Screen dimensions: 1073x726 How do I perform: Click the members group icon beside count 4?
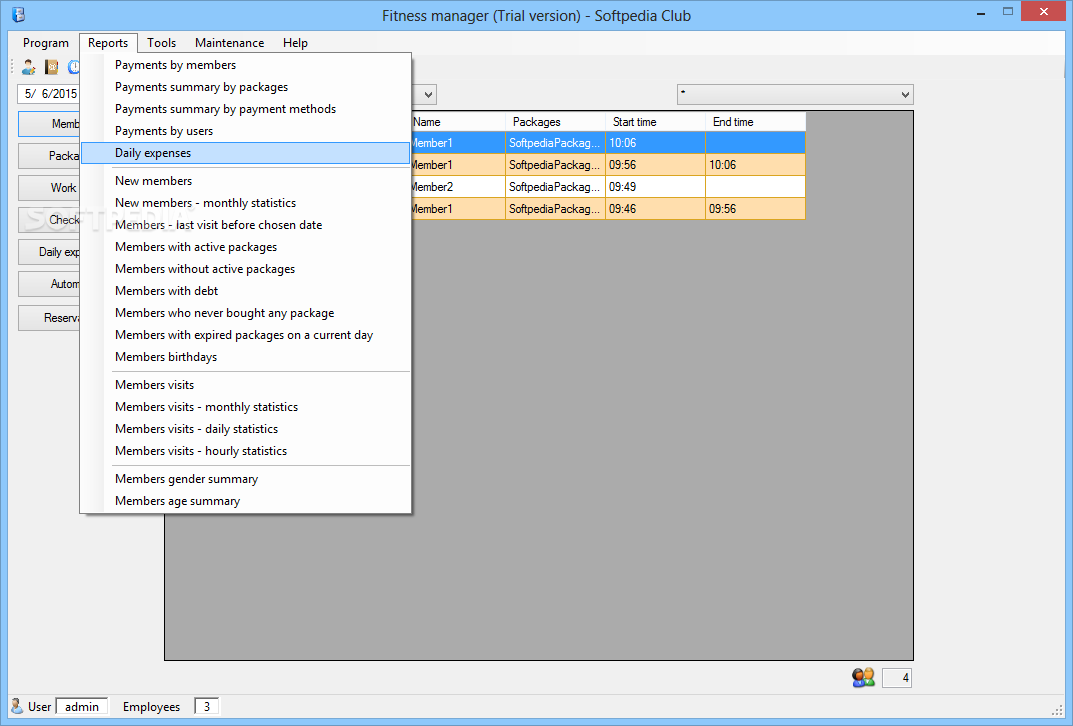click(x=863, y=677)
